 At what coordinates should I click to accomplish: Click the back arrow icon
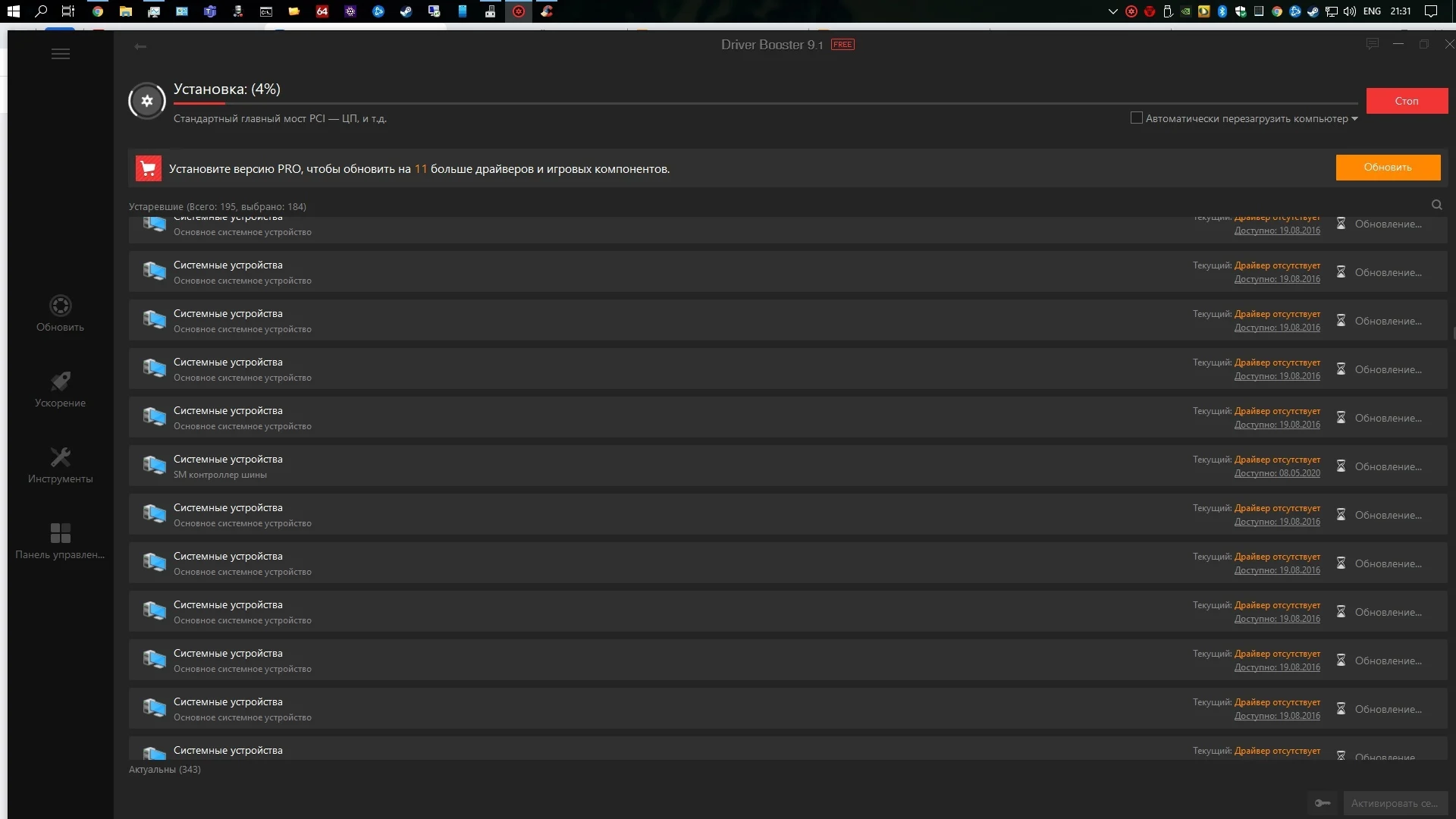(x=140, y=46)
